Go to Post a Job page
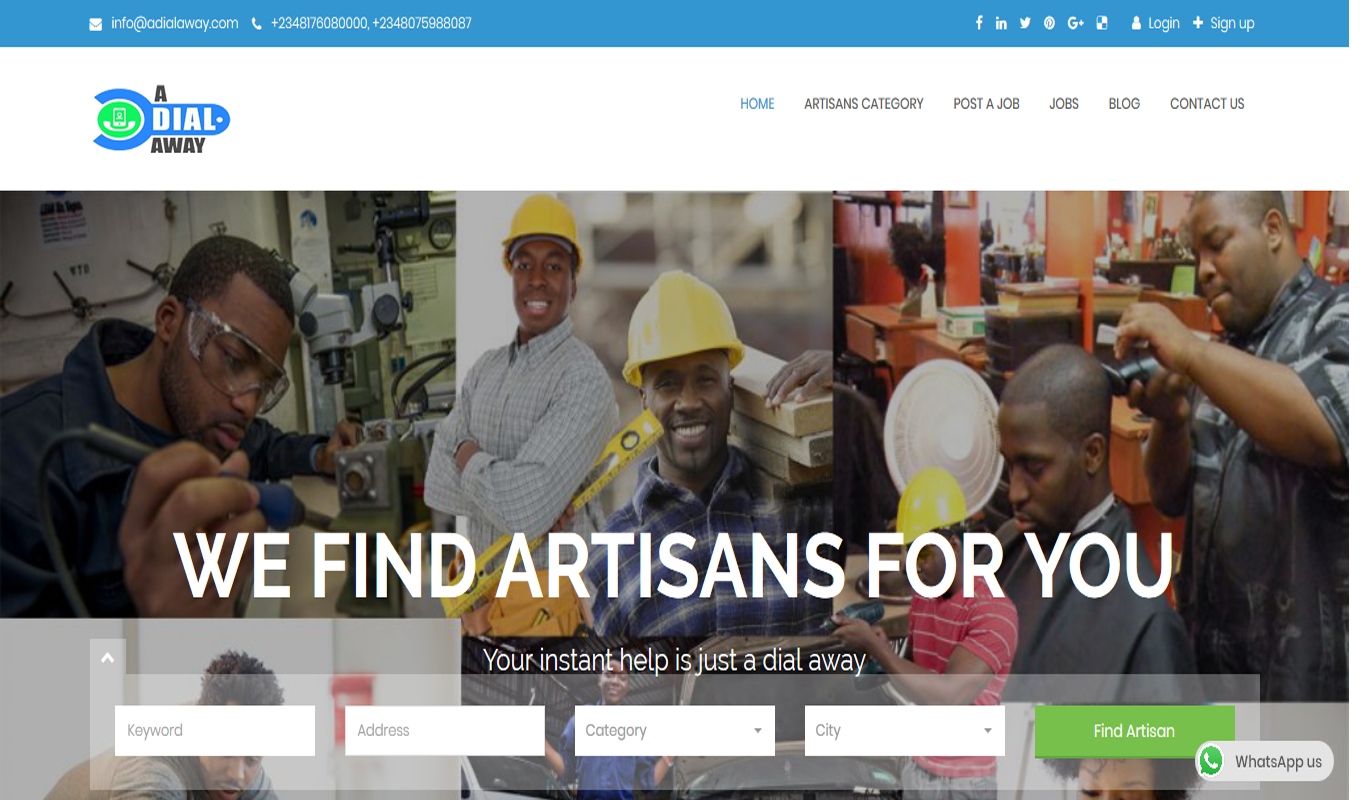The height and width of the screenshot is (800, 1366). 986,104
